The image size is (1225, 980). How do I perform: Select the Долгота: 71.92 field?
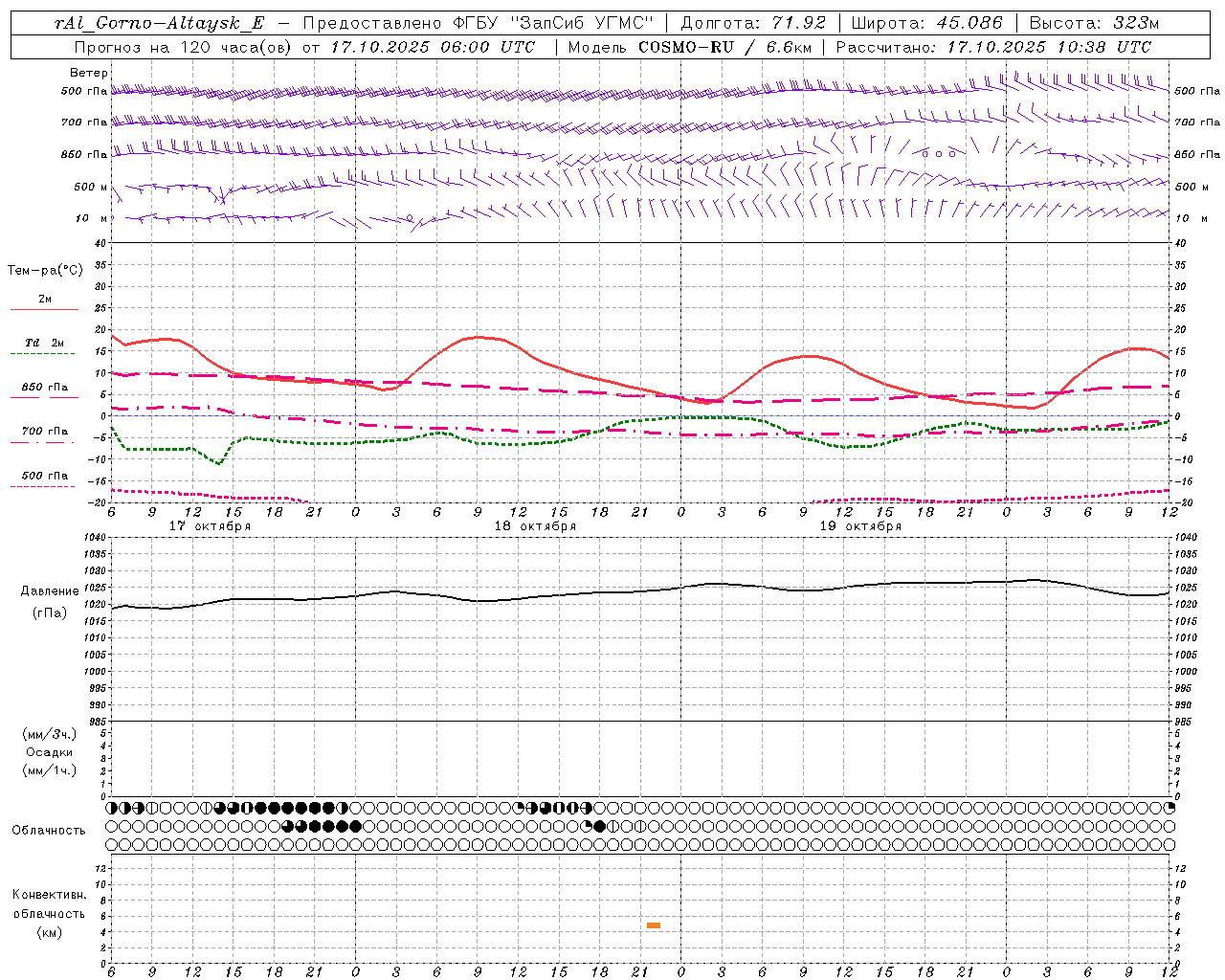point(751,23)
